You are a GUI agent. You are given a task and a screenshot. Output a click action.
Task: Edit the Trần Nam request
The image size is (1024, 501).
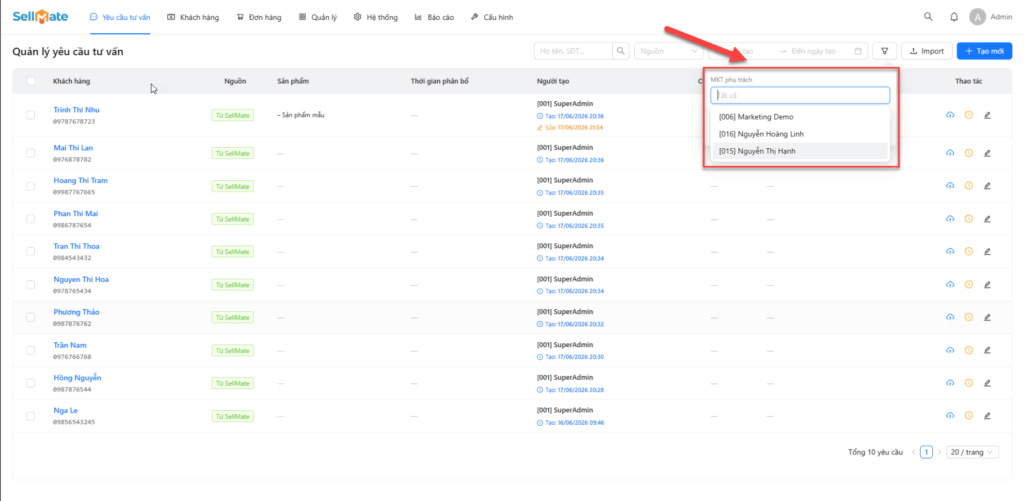[x=987, y=350]
